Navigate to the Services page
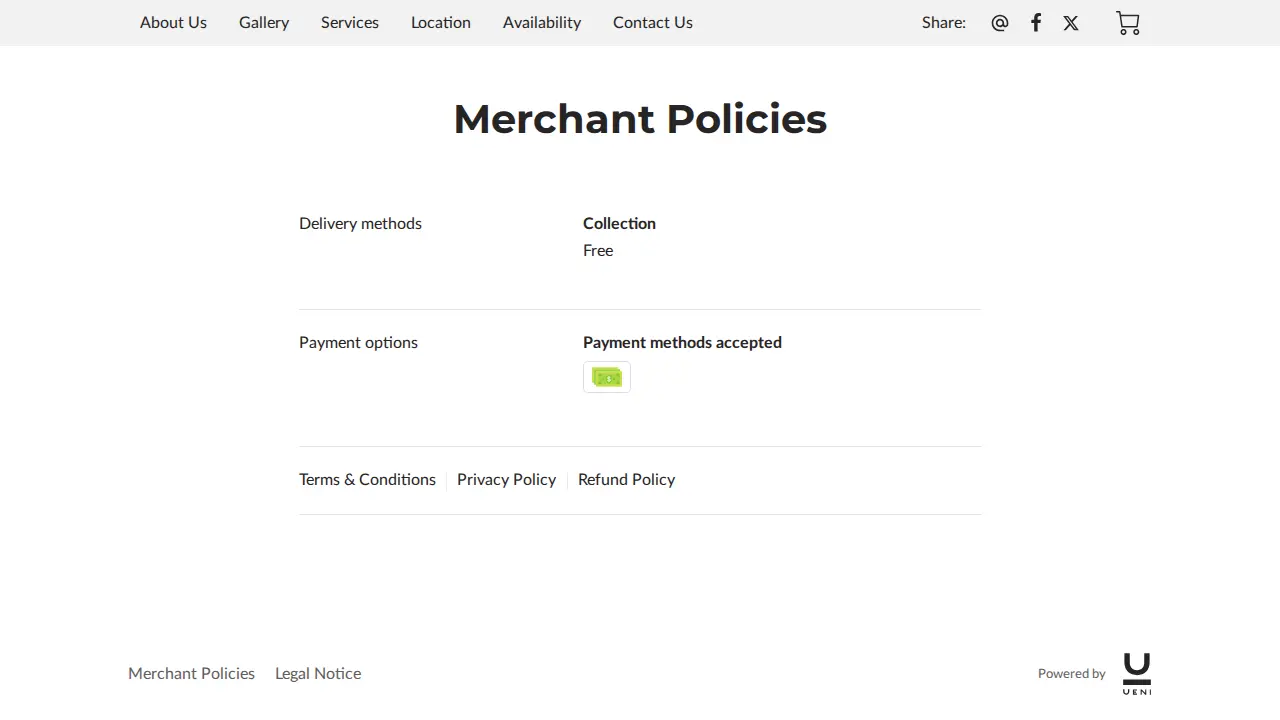Viewport: 1280px width, 720px height. pos(350,22)
